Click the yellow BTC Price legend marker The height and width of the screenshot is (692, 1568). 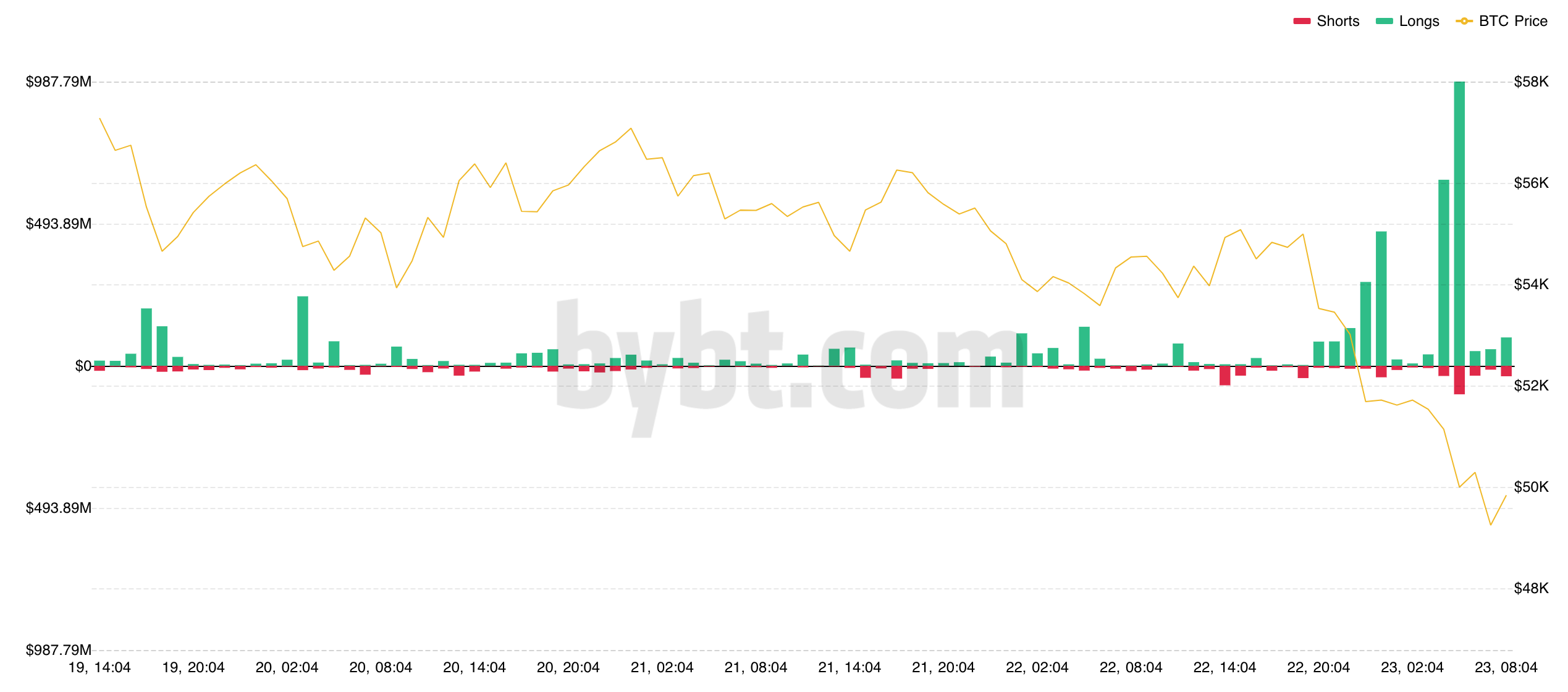click(x=1464, y=21)
